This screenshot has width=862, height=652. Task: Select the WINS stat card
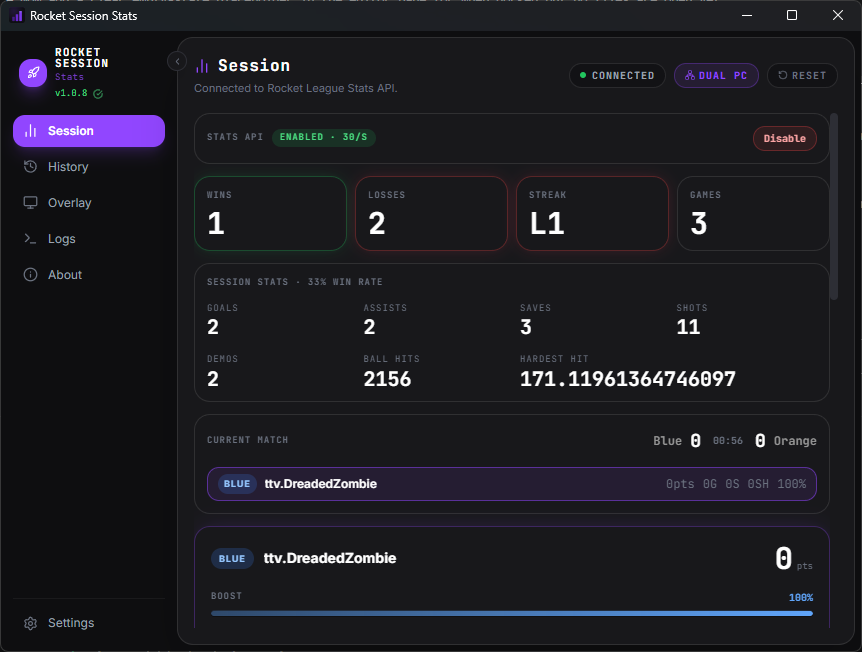point(270,213)
